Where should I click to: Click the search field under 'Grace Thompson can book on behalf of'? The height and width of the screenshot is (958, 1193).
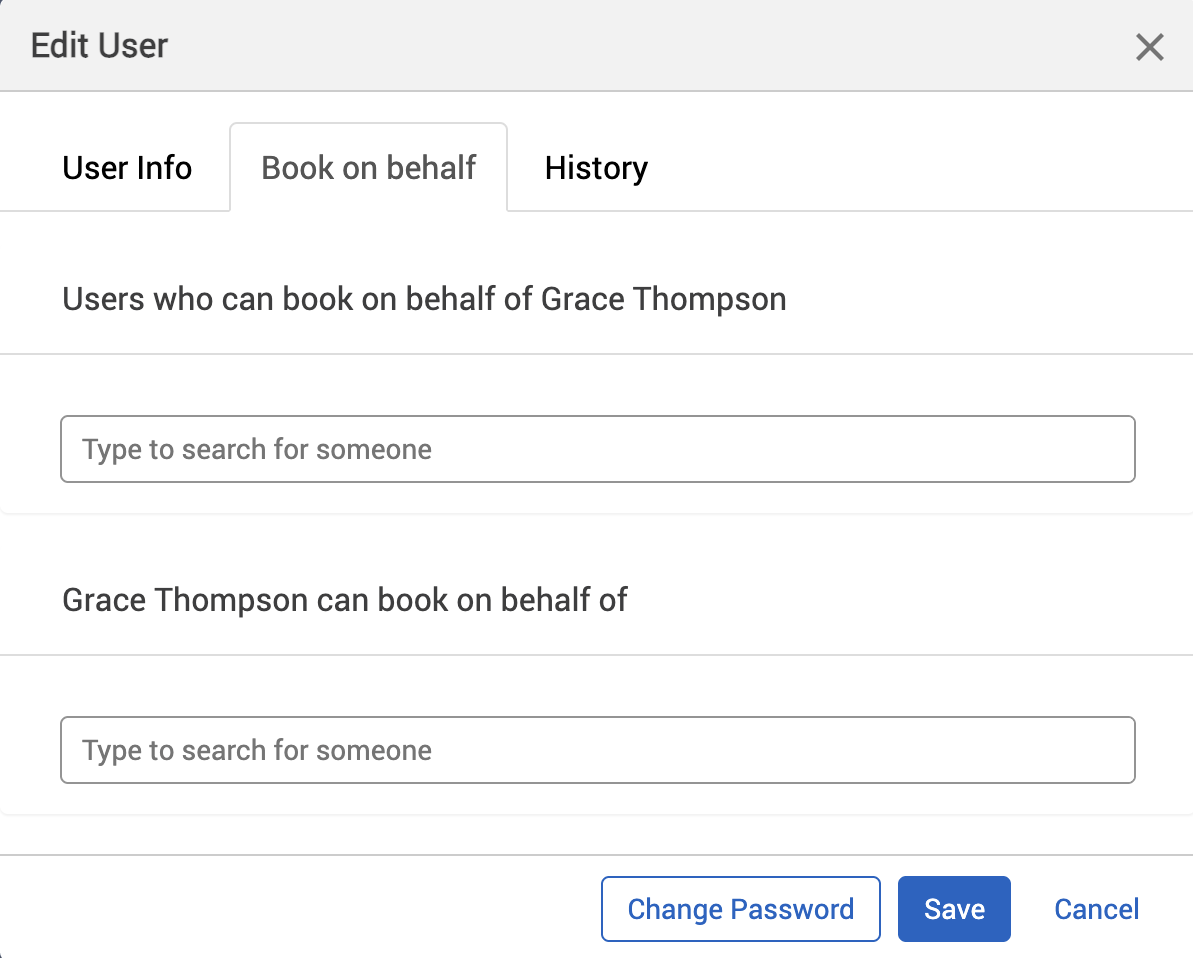click(x=597, y=749)
